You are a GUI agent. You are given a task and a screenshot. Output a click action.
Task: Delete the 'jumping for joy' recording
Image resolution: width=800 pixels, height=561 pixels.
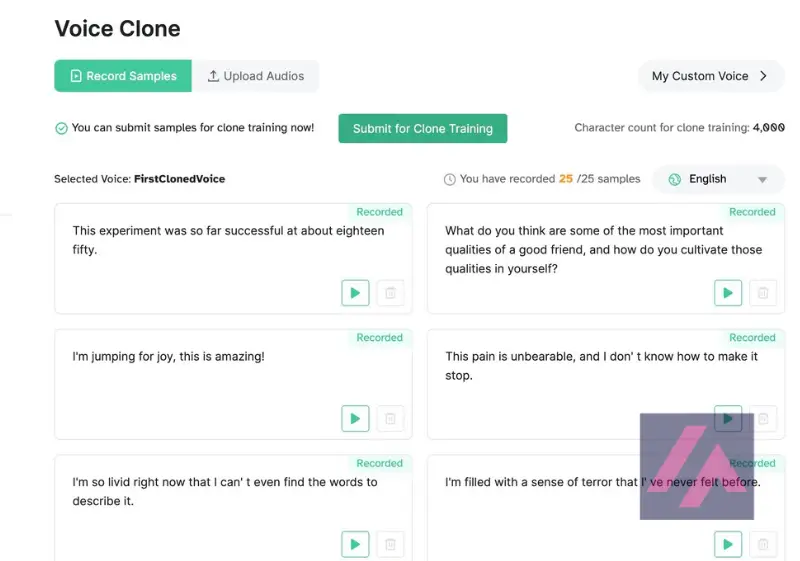pyautogui.click(x=390, y=418)
